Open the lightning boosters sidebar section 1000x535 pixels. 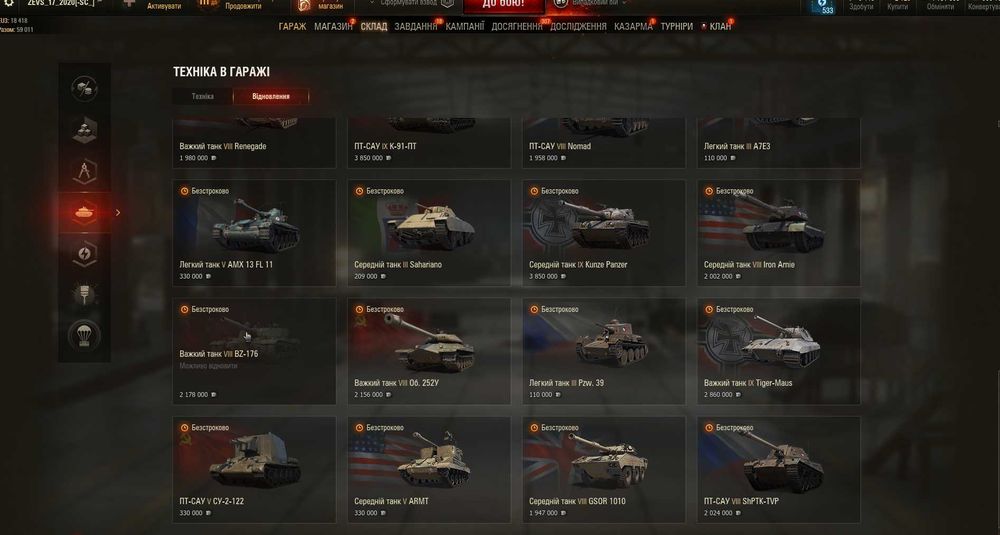pyautogui.click(x=84, y=253)
